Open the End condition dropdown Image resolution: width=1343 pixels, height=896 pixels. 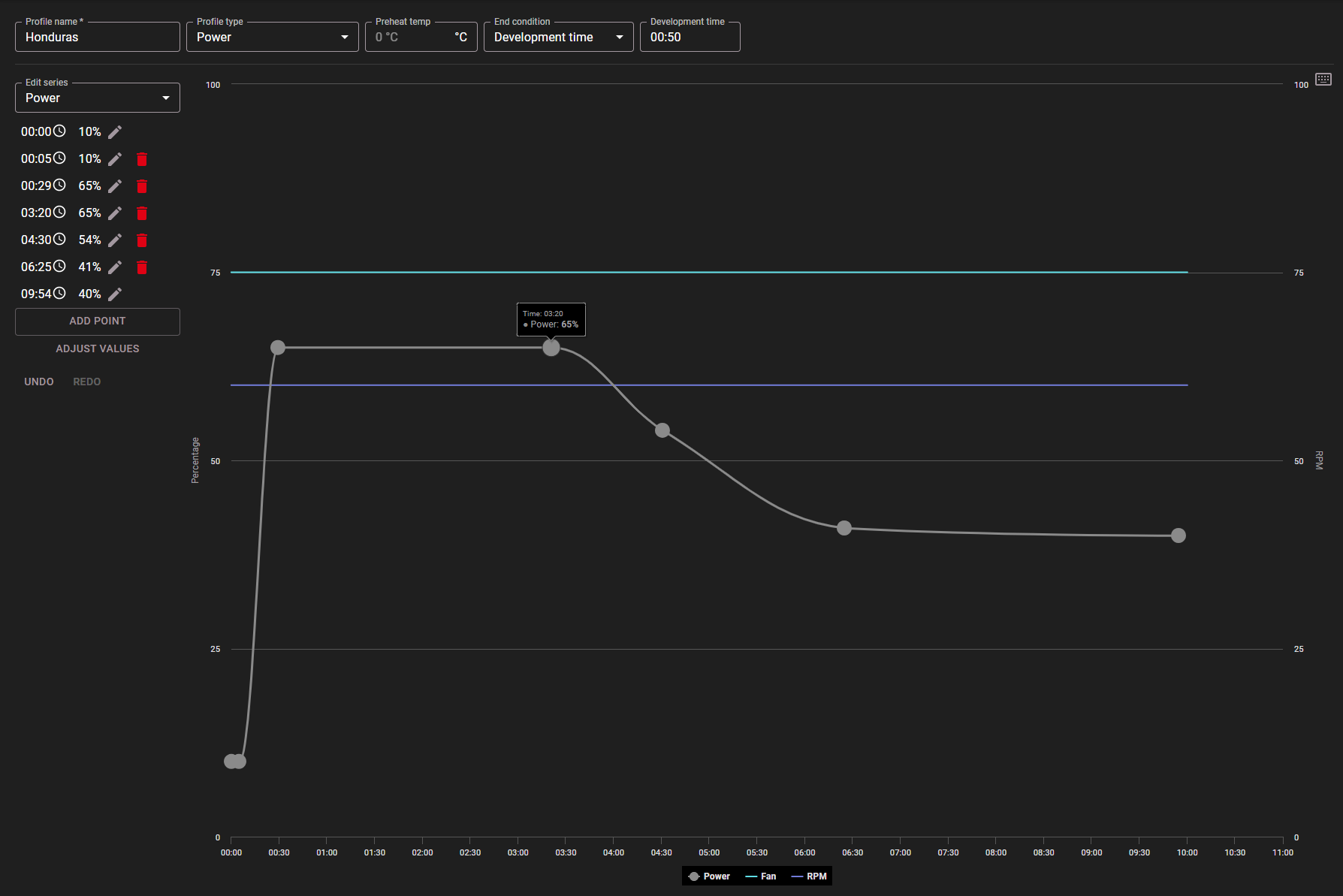tap(559, 37)
